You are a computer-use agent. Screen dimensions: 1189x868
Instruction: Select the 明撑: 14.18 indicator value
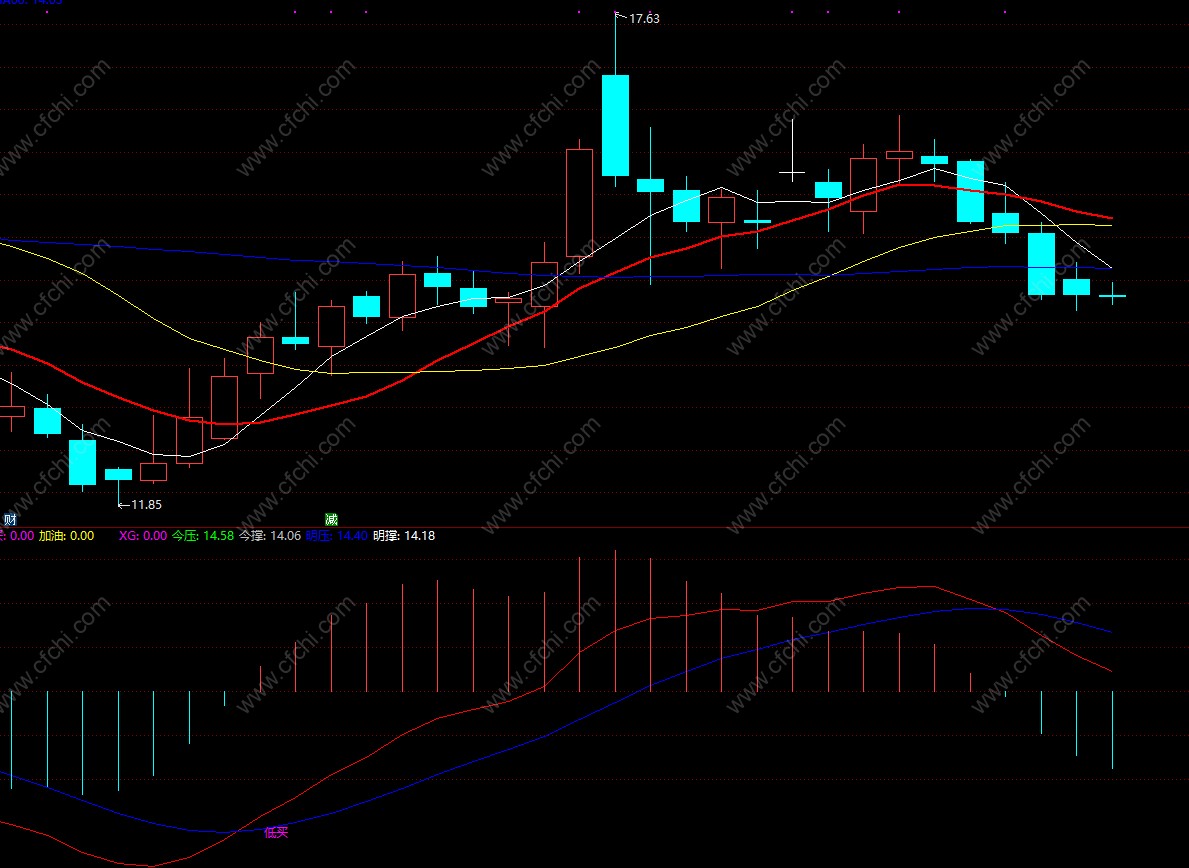tap(404, 536)
